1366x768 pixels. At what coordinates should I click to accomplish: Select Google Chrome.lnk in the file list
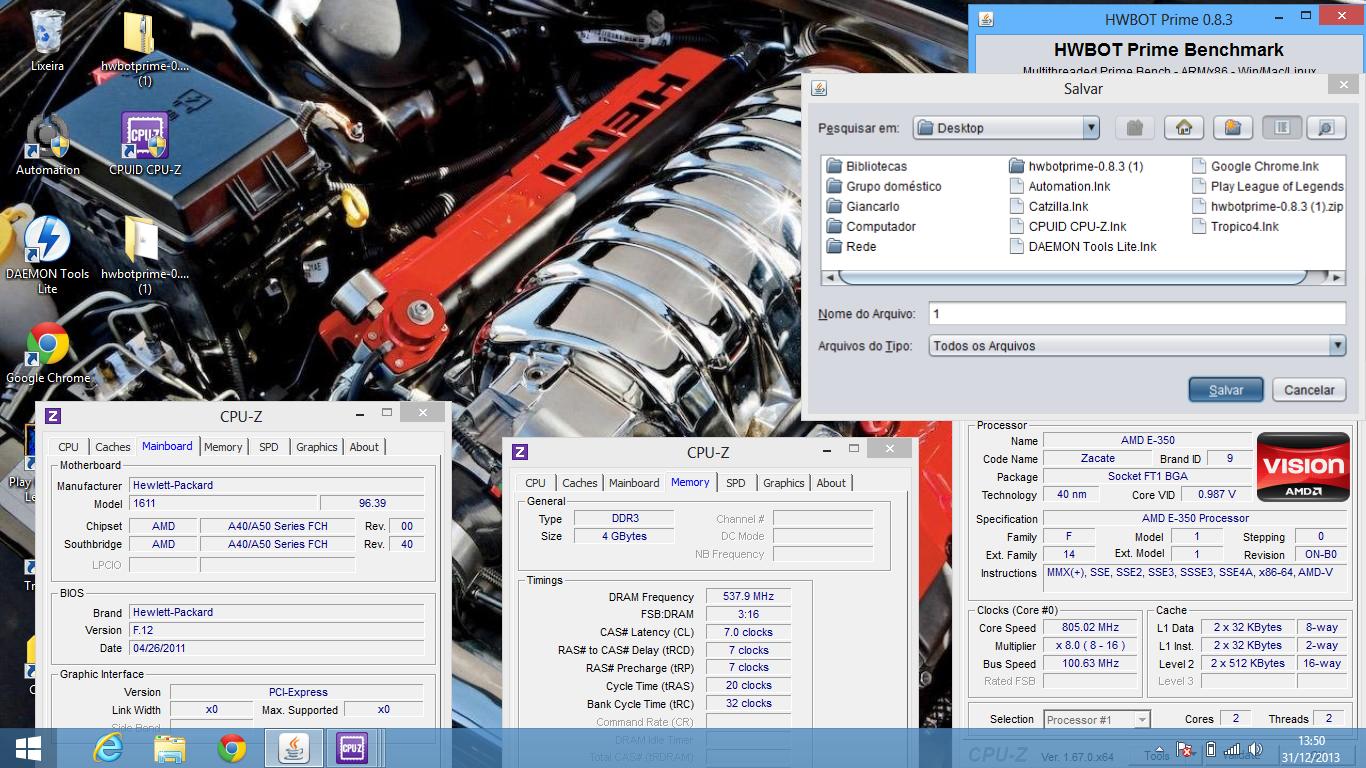tap(1255, 166)
